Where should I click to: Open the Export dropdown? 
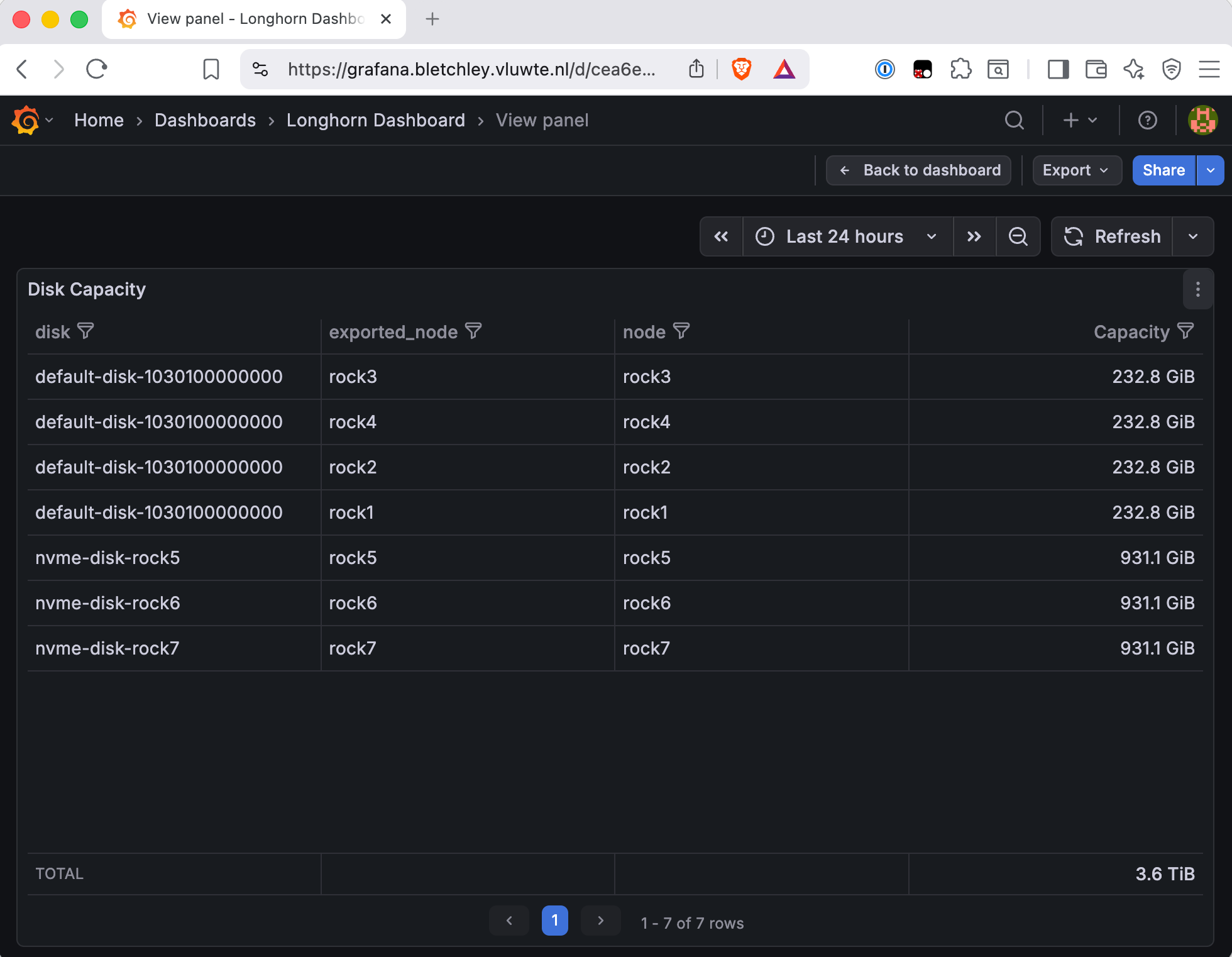tap(1077, 170)
